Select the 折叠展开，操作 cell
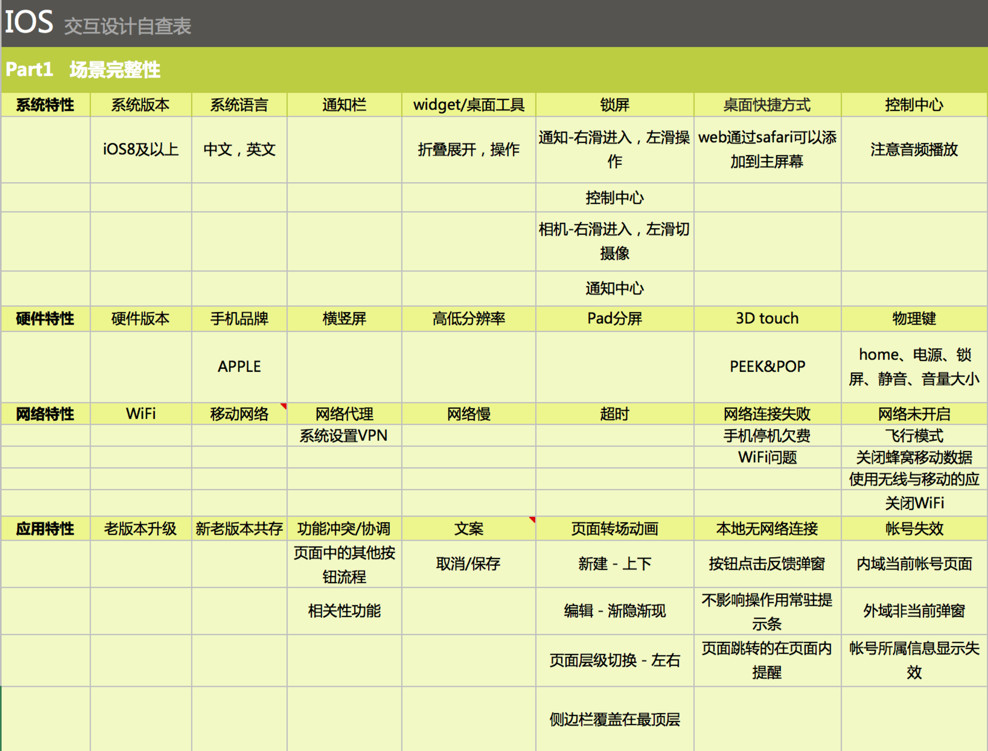This screenshot has height=751, width=988. (469, 149)
